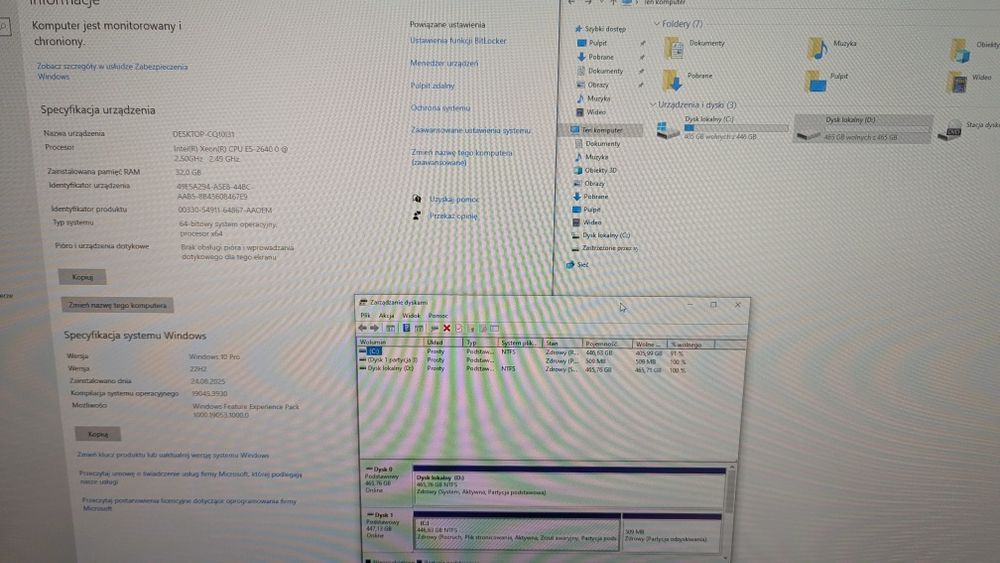Screen dimensions: 1000x563
Task: Select Dysk lokalny (C:) drive in Explorer
Action: [722, 128]
